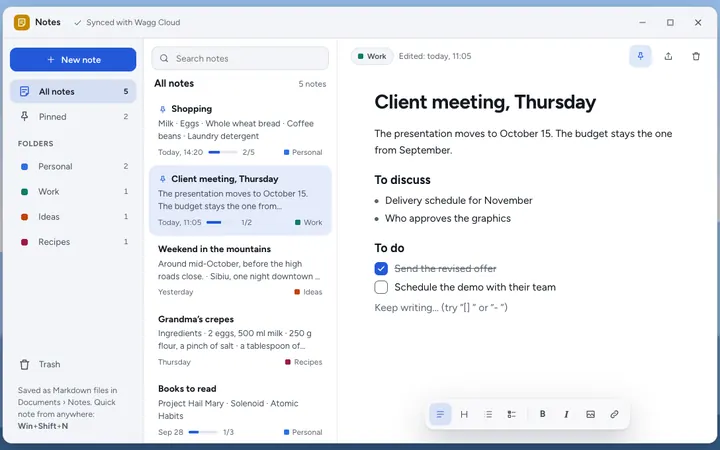Click the 5 notes count label

pyautogui.click(x=312, y=84)
